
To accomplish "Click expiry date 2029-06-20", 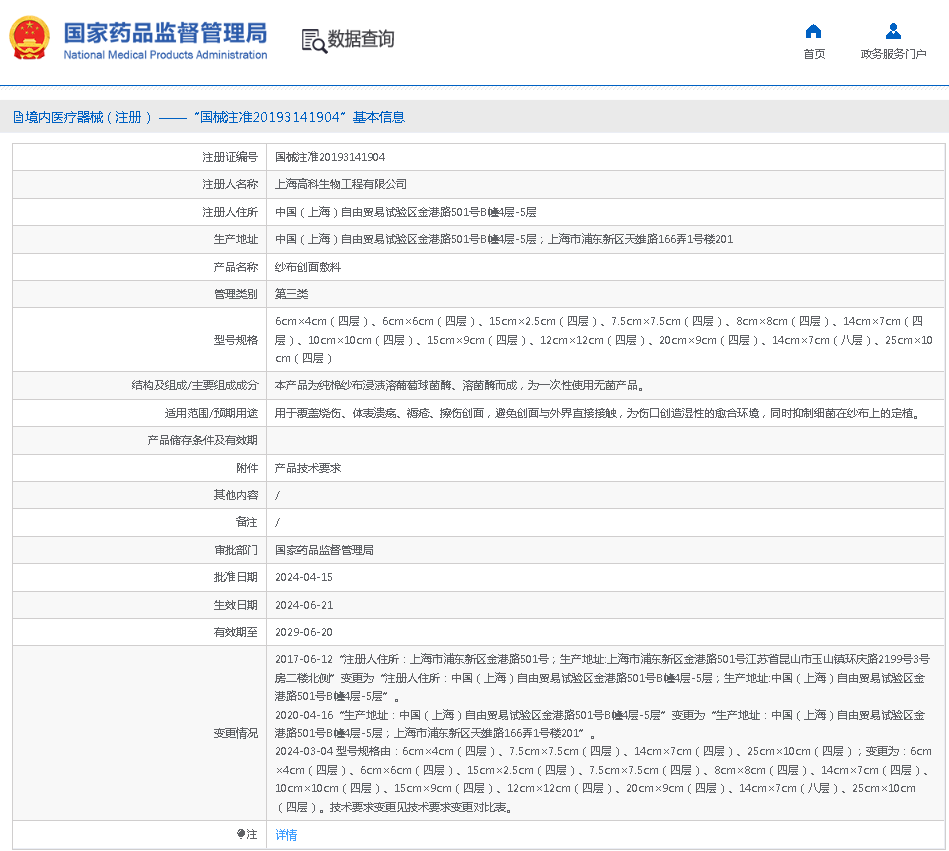I will tap(304, 632).
